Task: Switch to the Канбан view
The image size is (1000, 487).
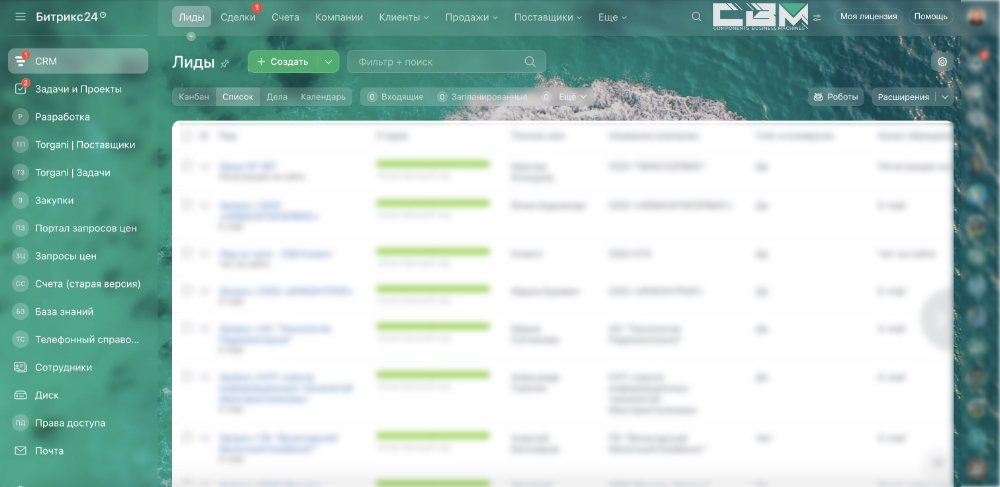Action: click(193, 97)
